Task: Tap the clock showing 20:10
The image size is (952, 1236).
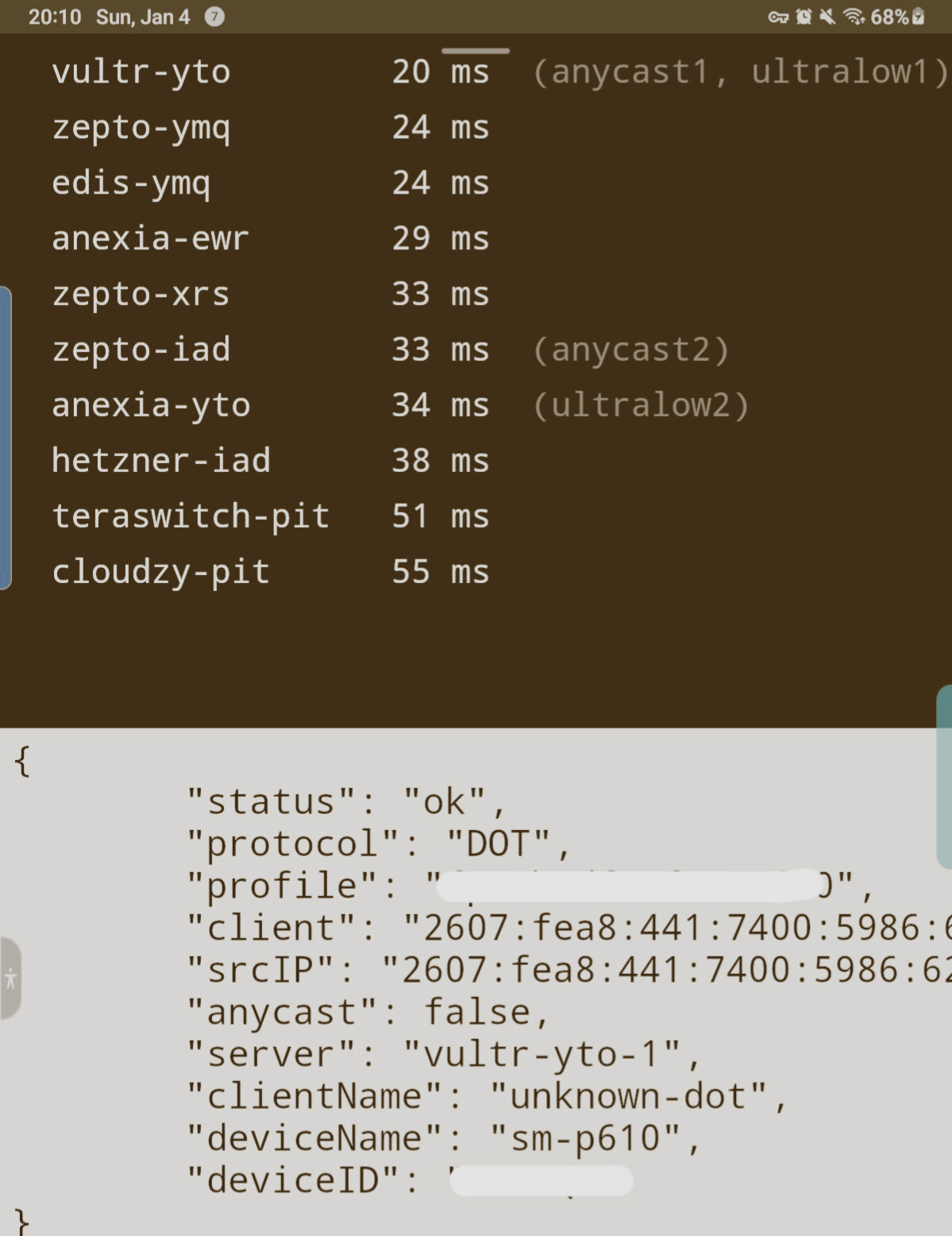Action: click(55, 17)
